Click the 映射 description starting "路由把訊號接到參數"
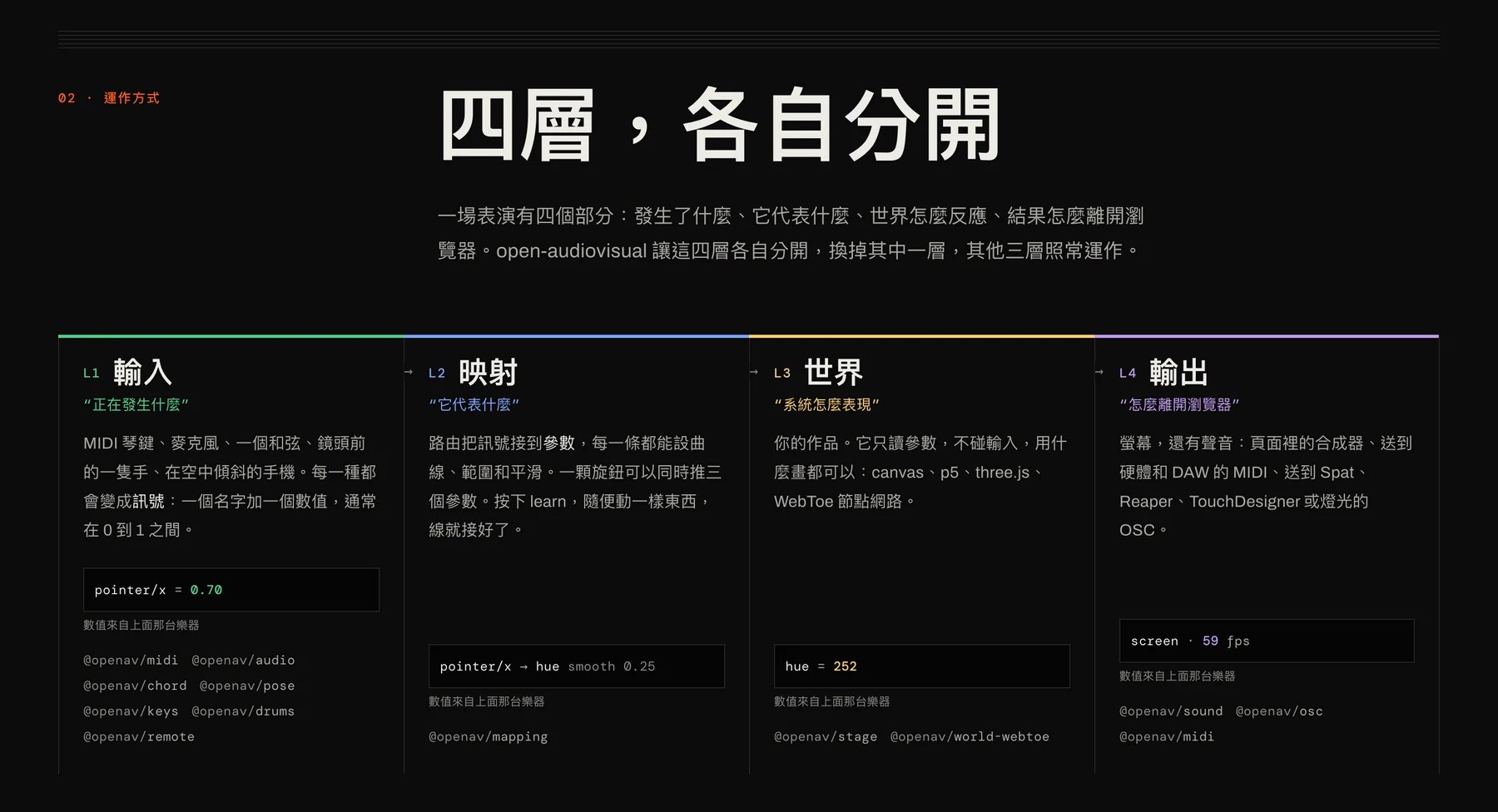The width and height of the screenshot is (1498, 812). coord(576,487)
